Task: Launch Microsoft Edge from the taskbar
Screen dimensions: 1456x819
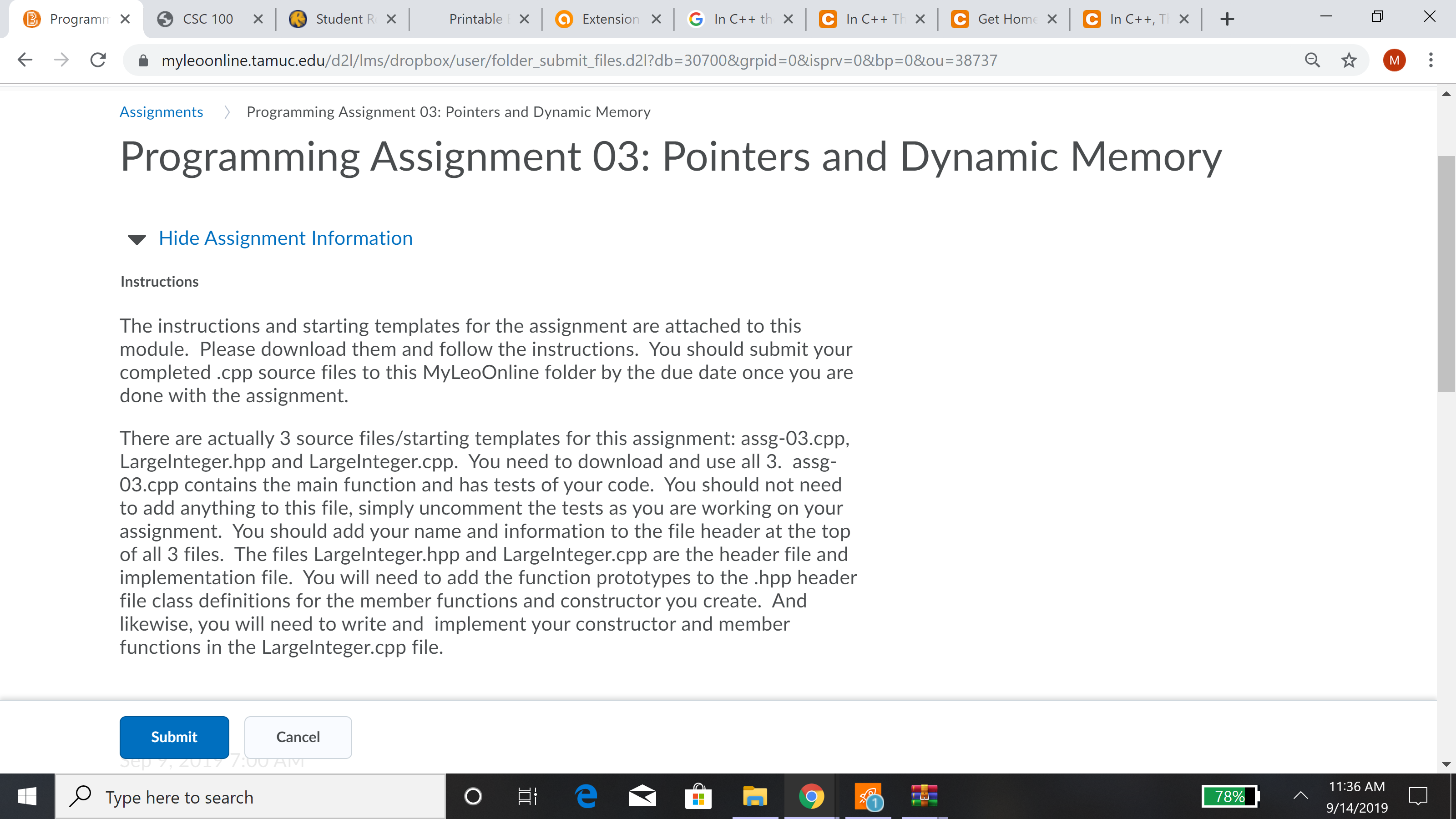Action: click(x=586, y=797)
